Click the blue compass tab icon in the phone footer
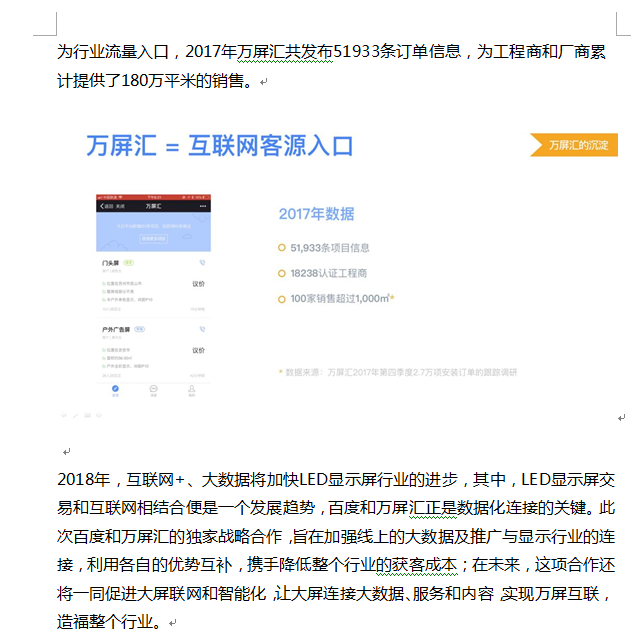631x635 pixels. tap(115, 388)
